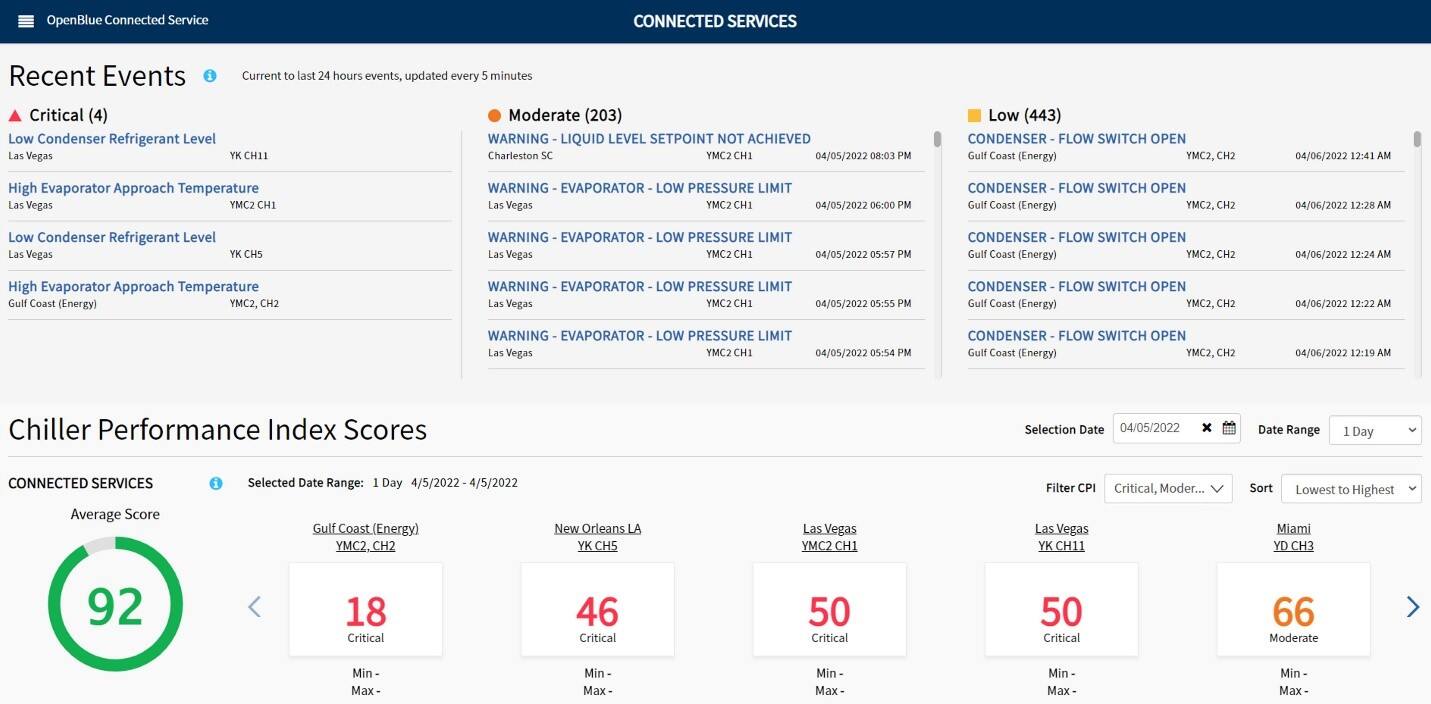
Task: Open the hamburger menu icon
Action: (x=26, y=21)
